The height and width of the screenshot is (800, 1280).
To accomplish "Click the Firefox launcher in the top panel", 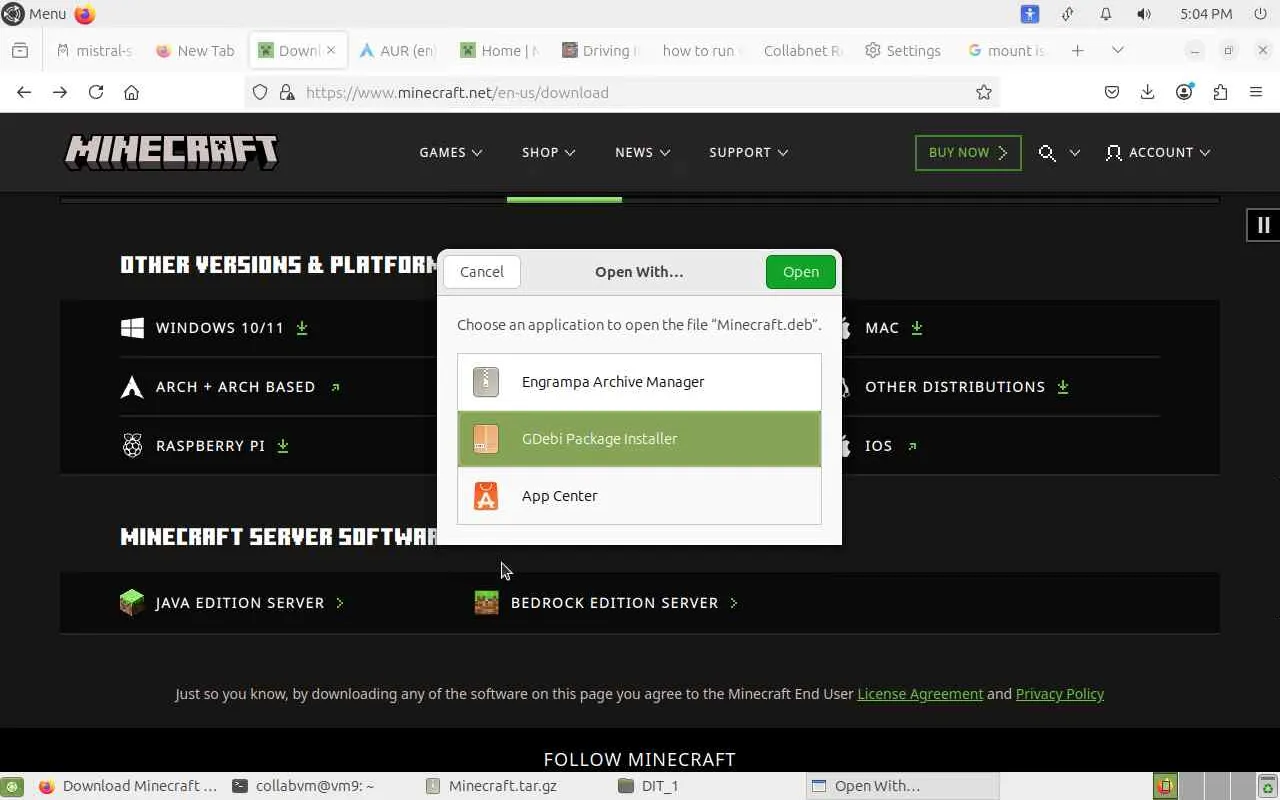I will tap(85, 14).
